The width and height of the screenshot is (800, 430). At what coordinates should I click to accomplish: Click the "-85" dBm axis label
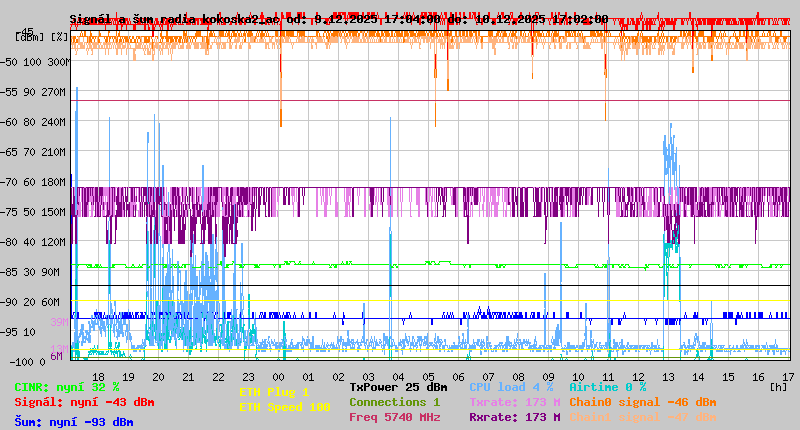click(9, 272)
